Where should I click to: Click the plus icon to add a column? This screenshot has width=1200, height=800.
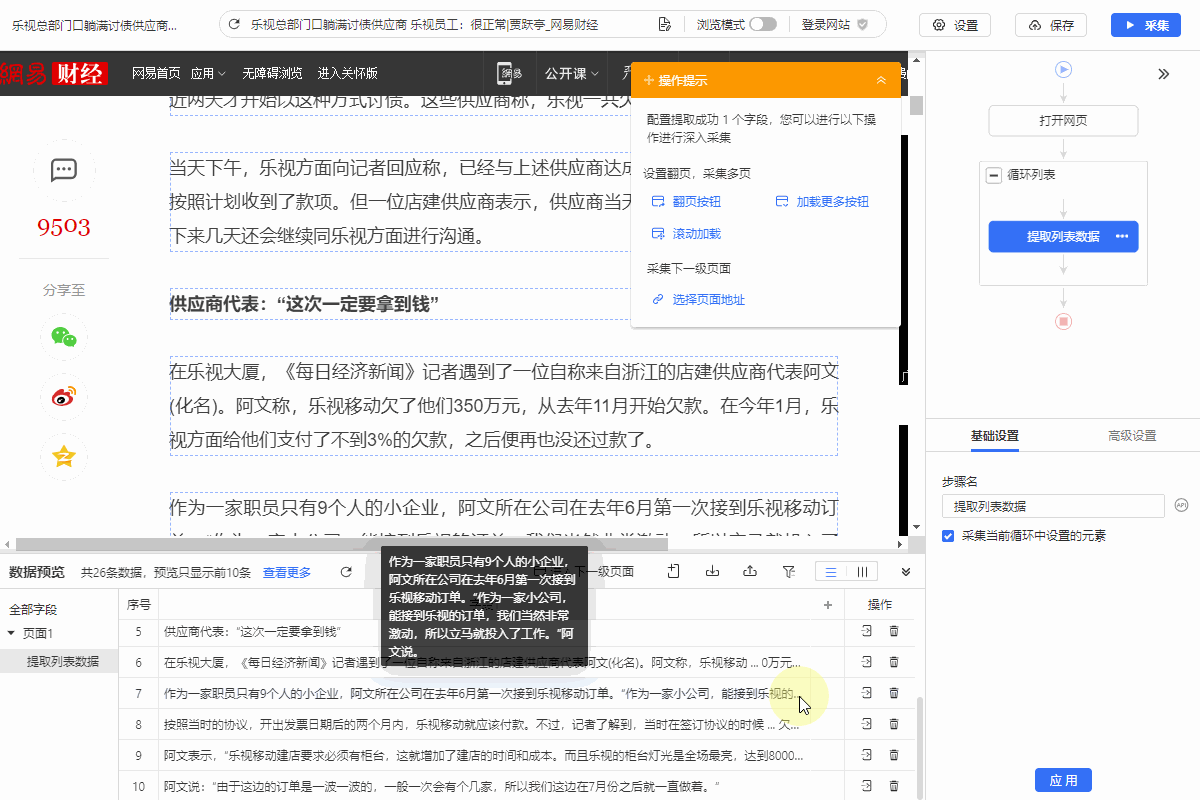(828, 605)
